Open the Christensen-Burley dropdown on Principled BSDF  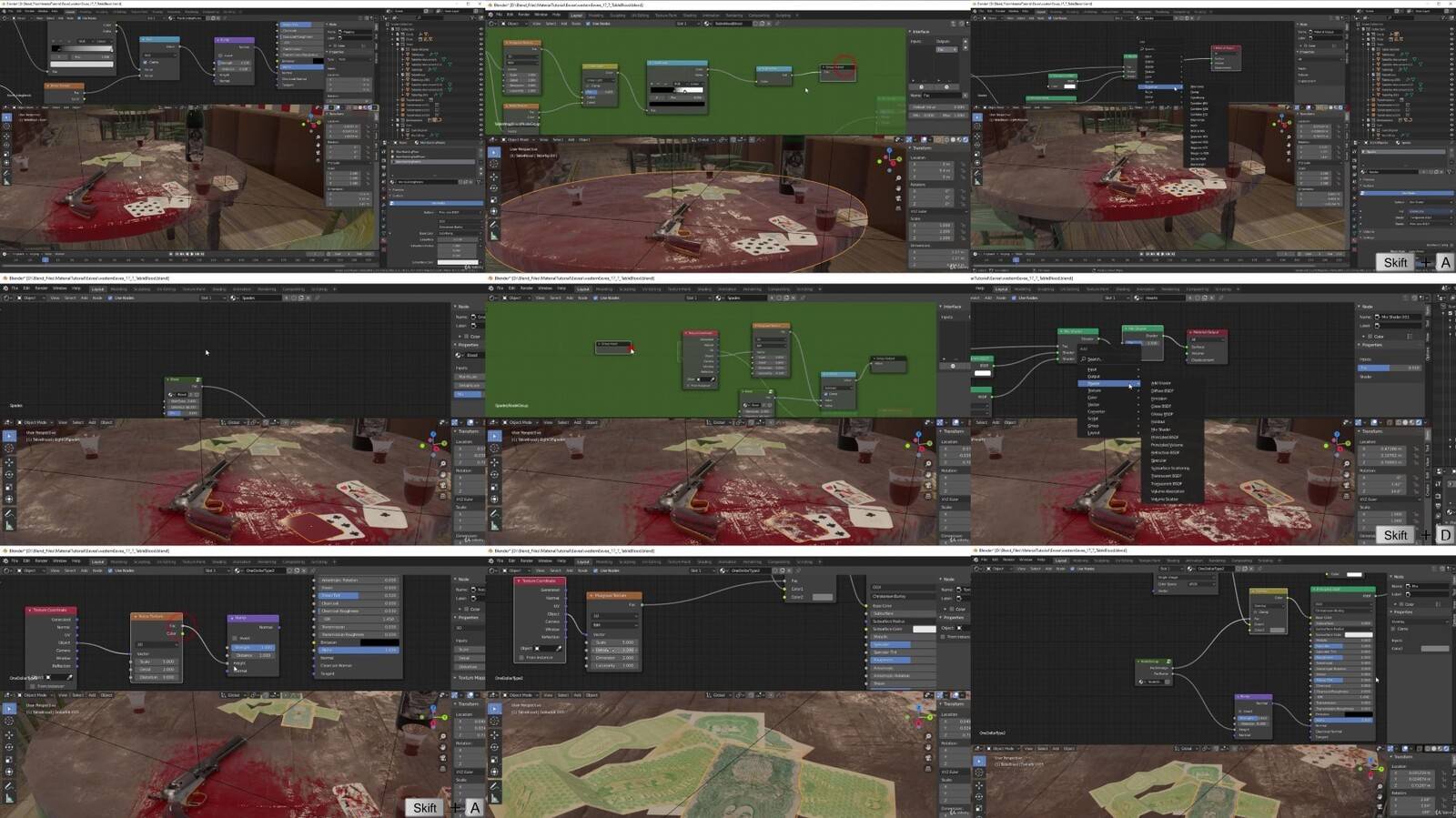pyautogui.click(x=1343, y=611)
